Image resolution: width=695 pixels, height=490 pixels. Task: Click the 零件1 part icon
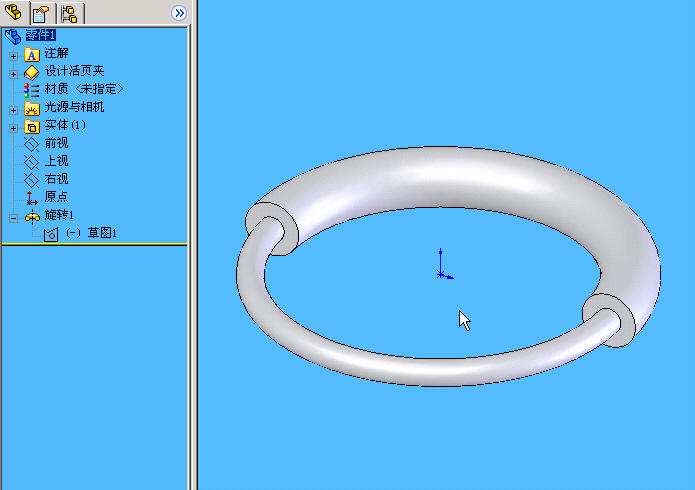click(13, 36)
